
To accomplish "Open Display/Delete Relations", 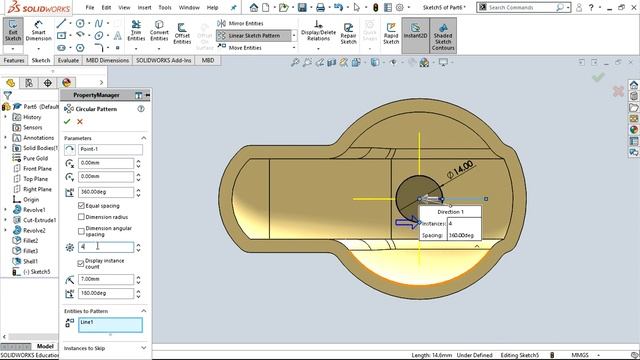I will click(318, 31).
